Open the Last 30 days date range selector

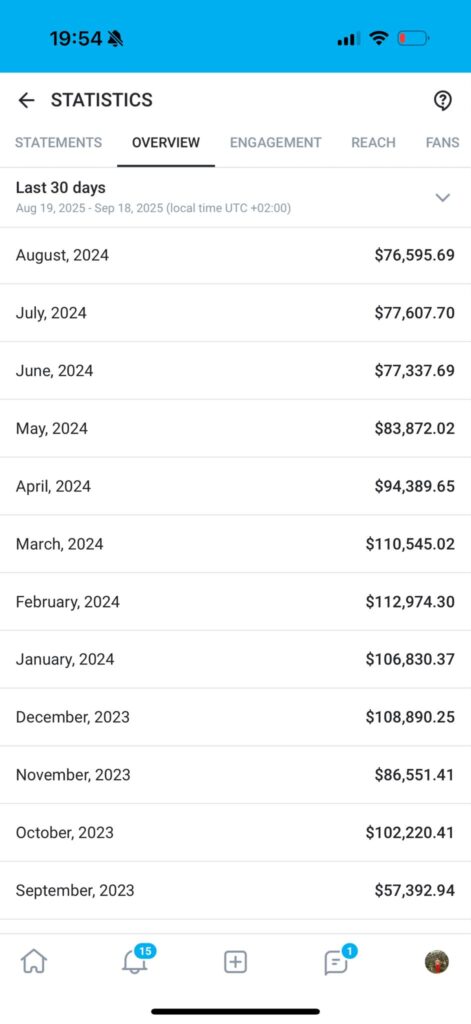[x=235, y=197]
